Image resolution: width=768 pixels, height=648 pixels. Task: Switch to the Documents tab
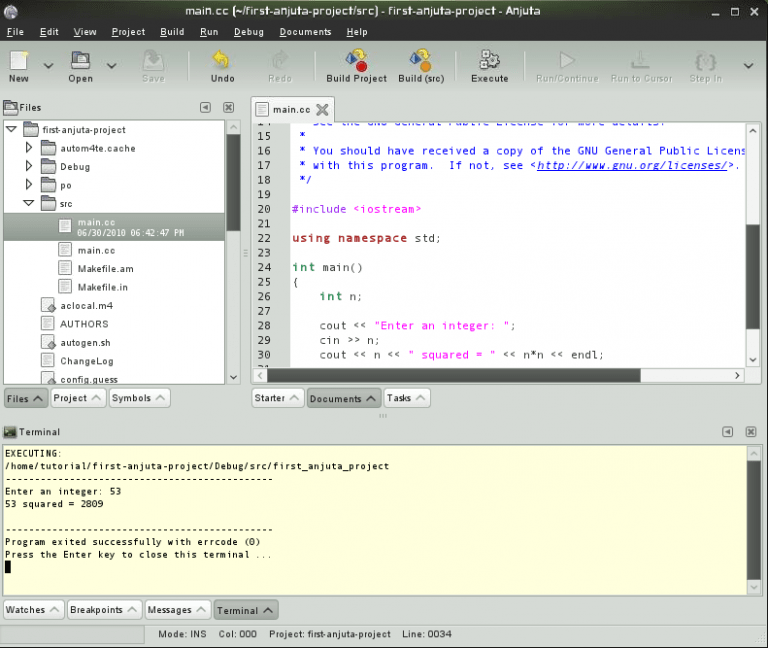[343, 398]
